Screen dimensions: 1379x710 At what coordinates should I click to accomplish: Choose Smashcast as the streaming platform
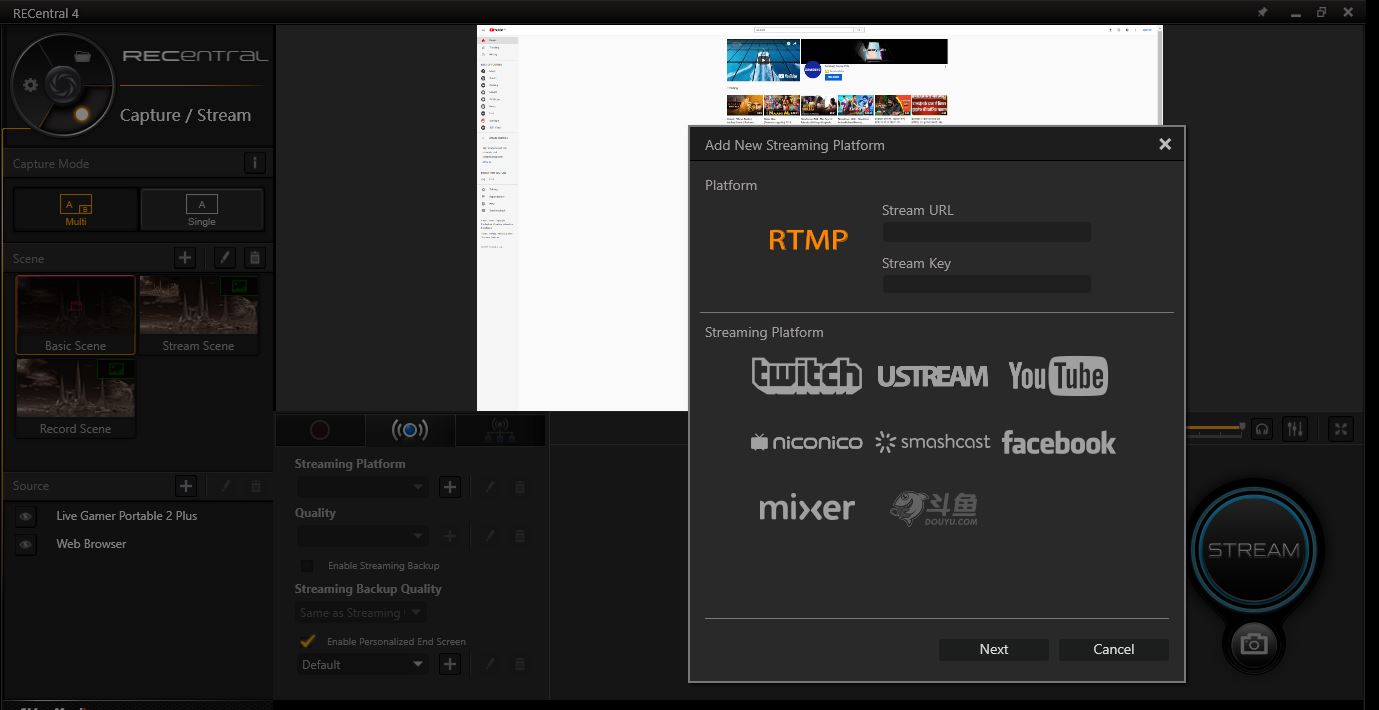(x=932, y=442)
